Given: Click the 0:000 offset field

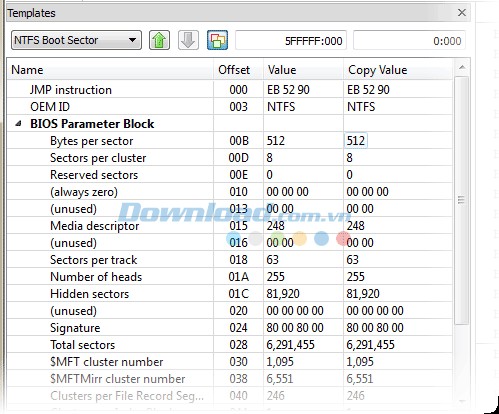Looking at the screenshot, I should (x=409, y=41).
